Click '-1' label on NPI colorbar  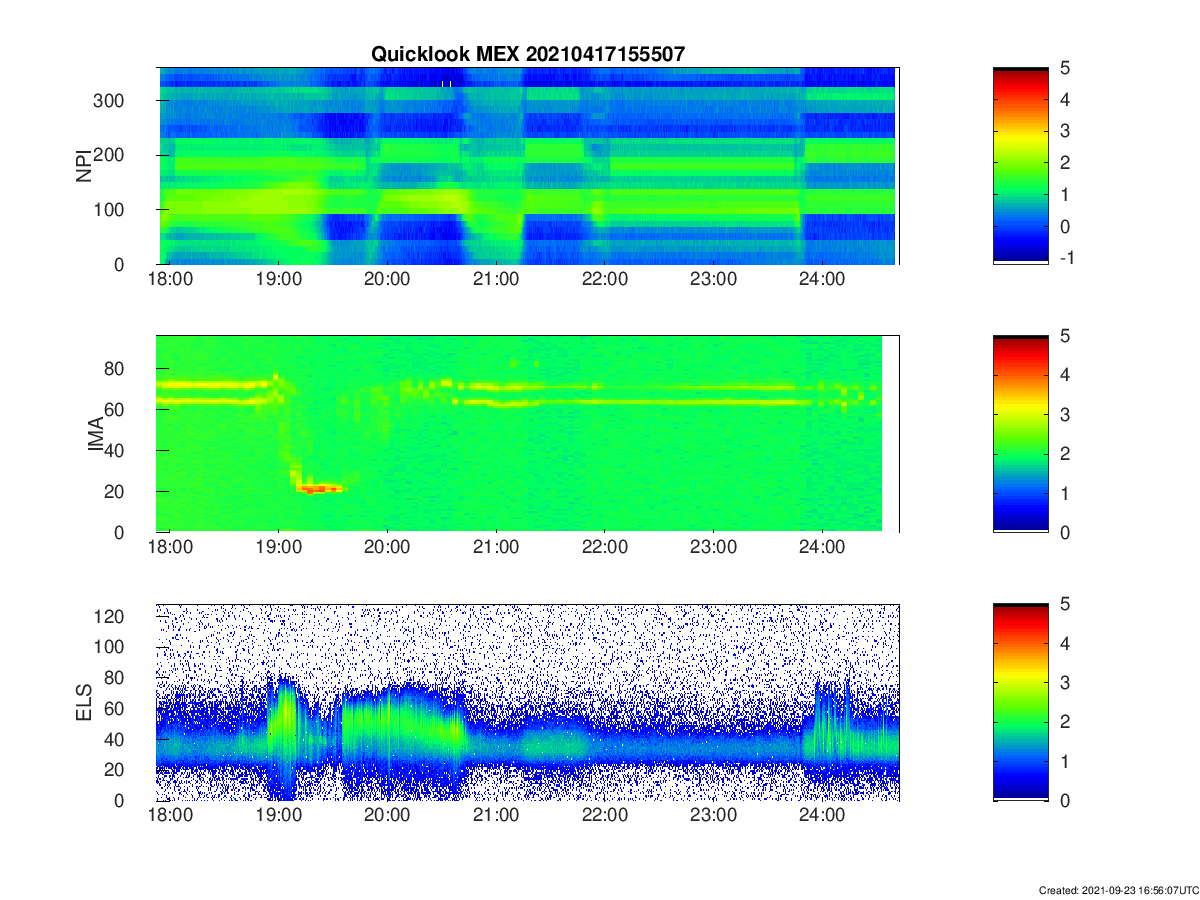1066,258
